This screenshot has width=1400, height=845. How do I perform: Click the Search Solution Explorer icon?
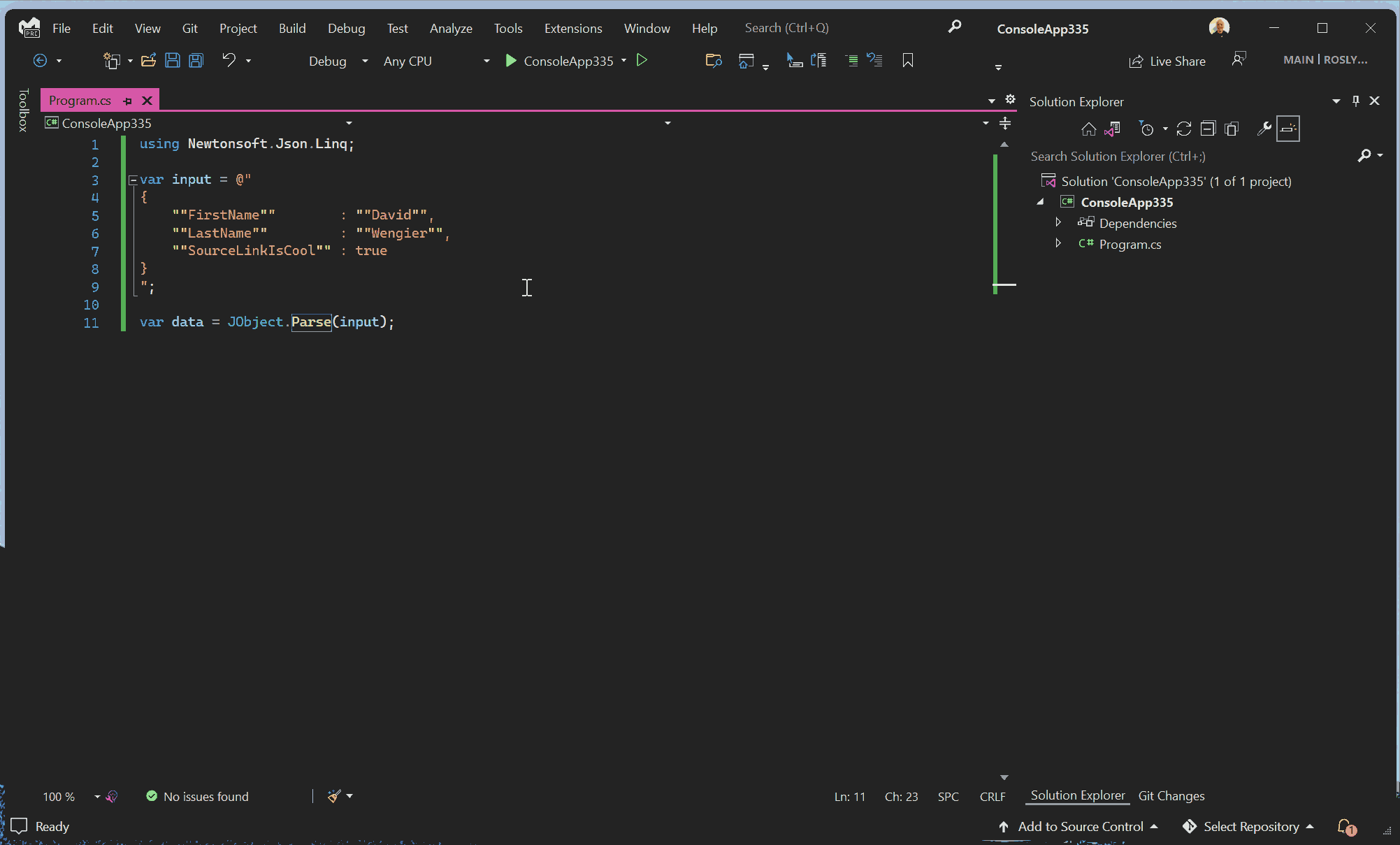coord(1364,155)
